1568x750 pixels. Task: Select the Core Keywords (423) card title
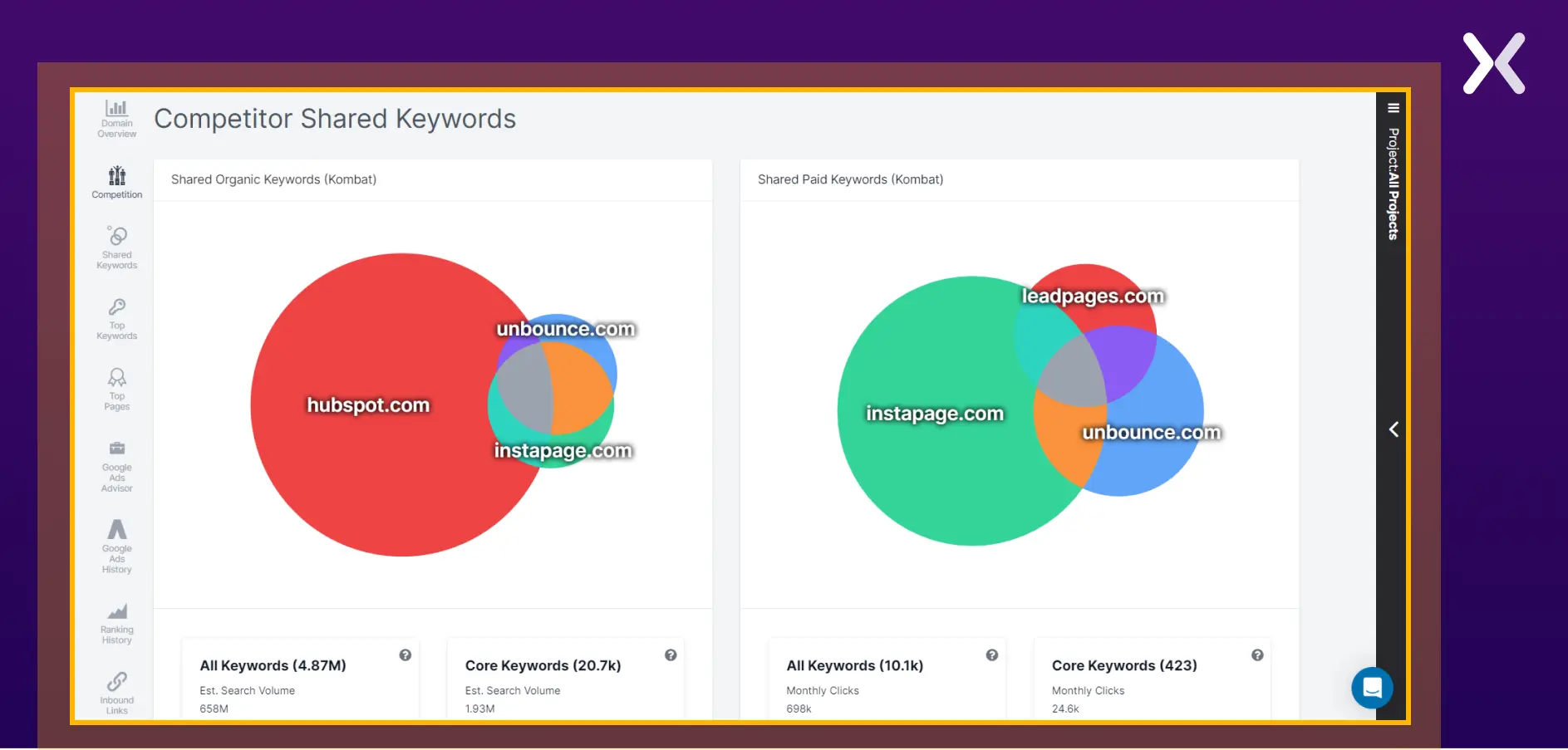[1124, 665]
